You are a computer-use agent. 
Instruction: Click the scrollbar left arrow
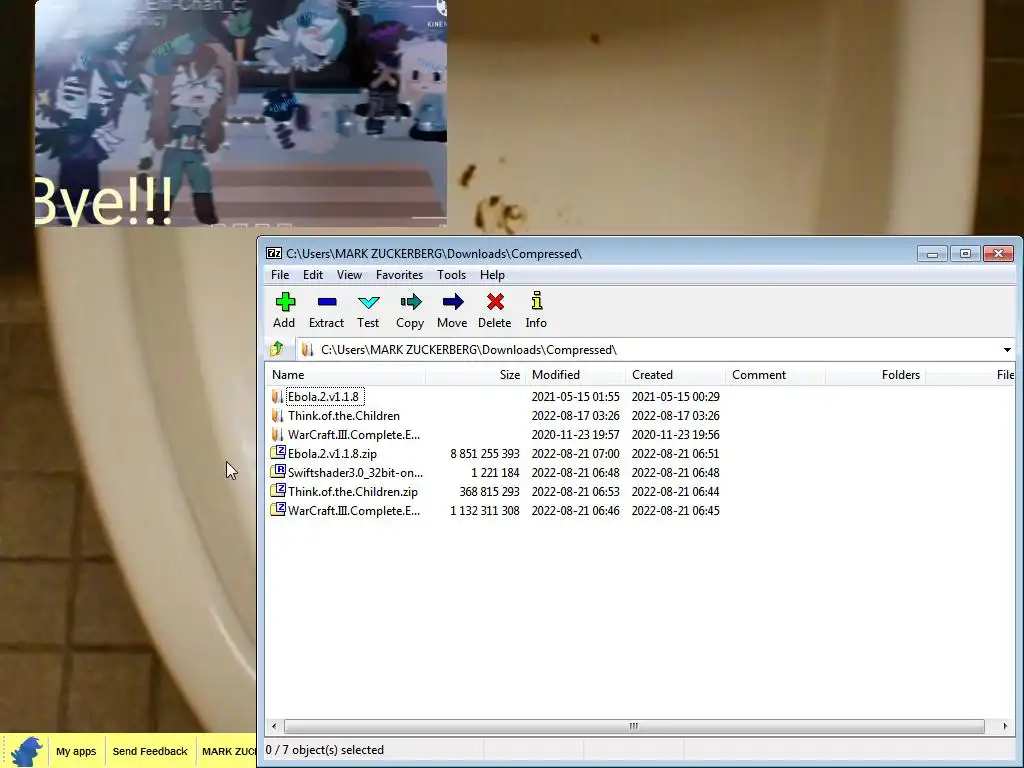(274, 726)
